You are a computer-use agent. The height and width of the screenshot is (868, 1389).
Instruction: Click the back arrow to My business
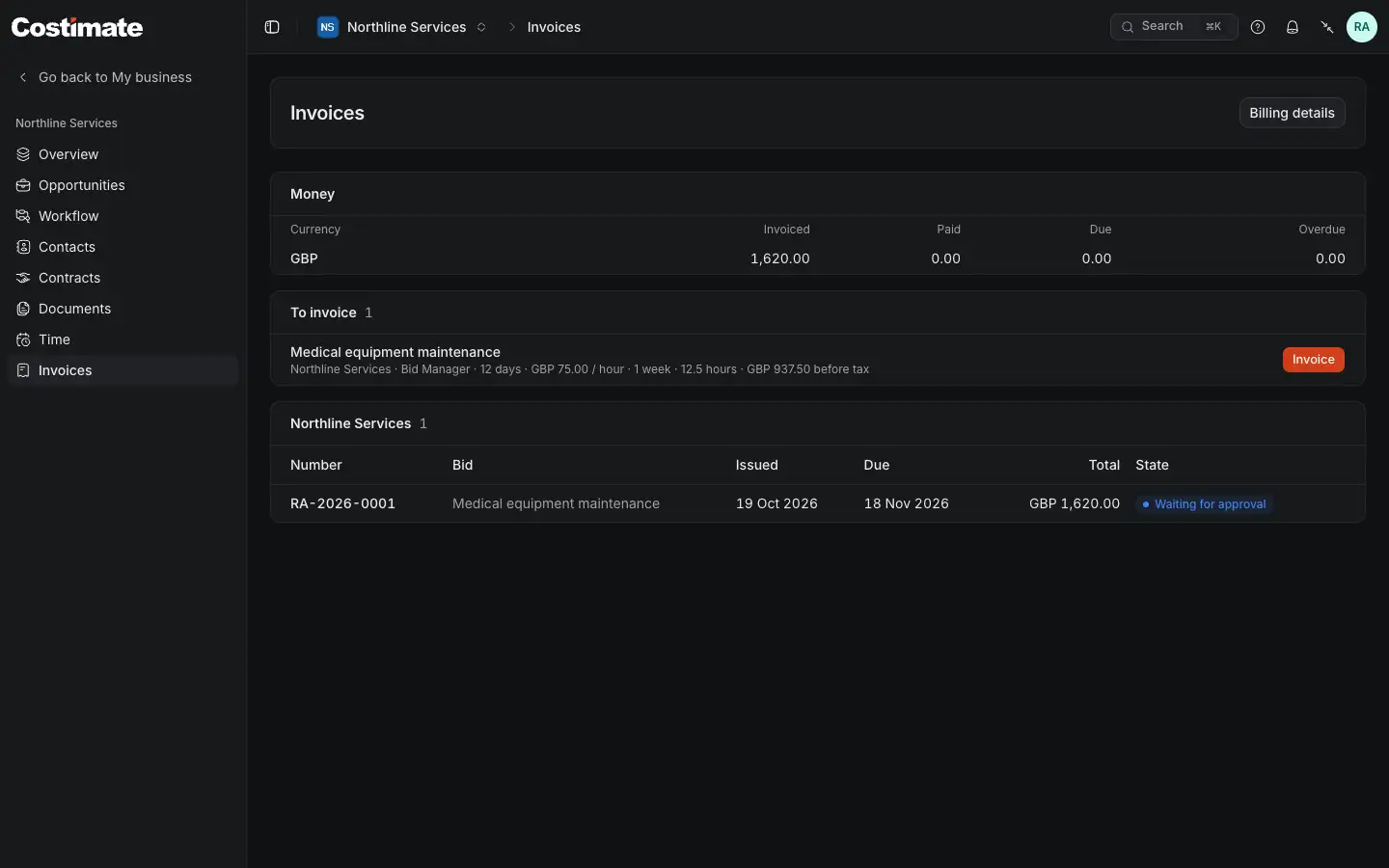tap(23, 77)
